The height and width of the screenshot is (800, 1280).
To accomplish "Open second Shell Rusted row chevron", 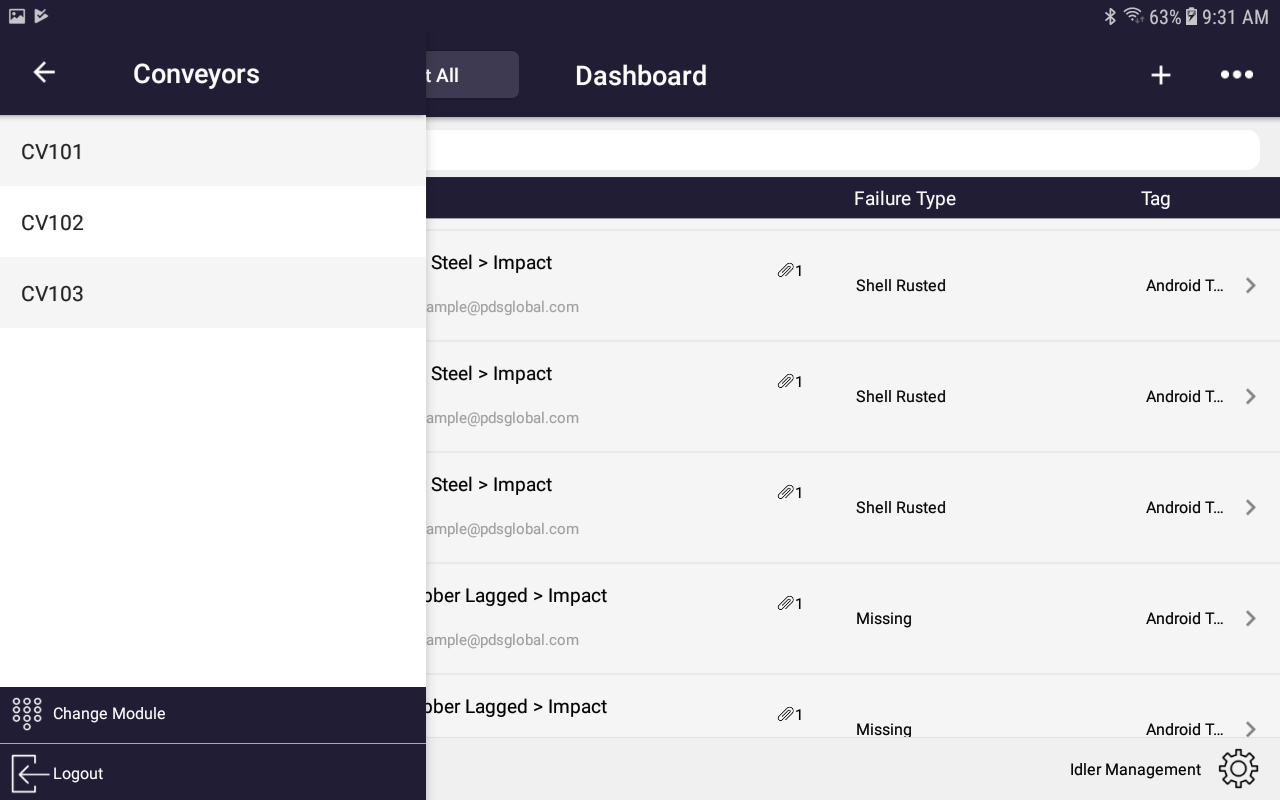I will coord(1250,397).
